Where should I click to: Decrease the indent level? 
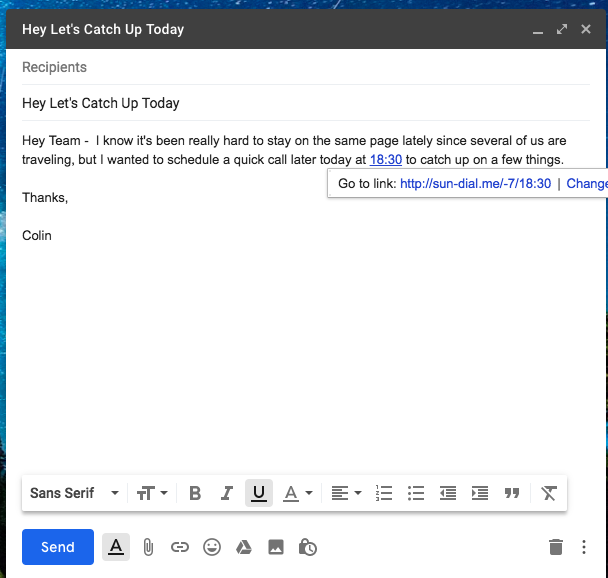(448, 493)
